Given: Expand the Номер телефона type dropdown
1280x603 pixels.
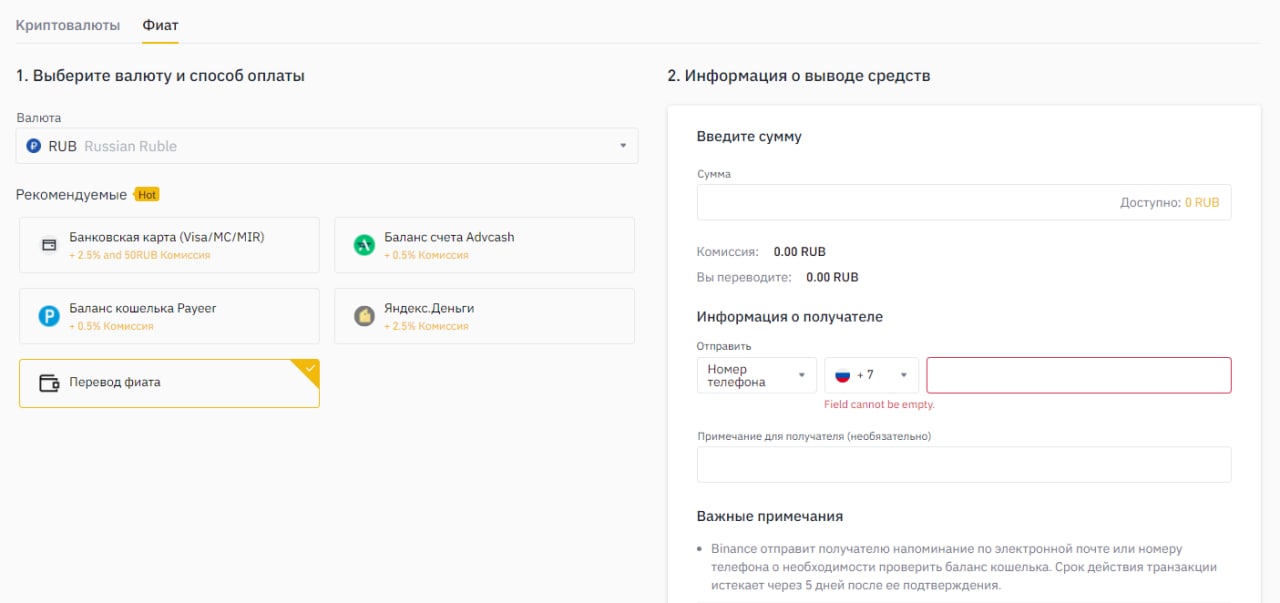Looking at the screenshot, I should (x=756, y=375).
